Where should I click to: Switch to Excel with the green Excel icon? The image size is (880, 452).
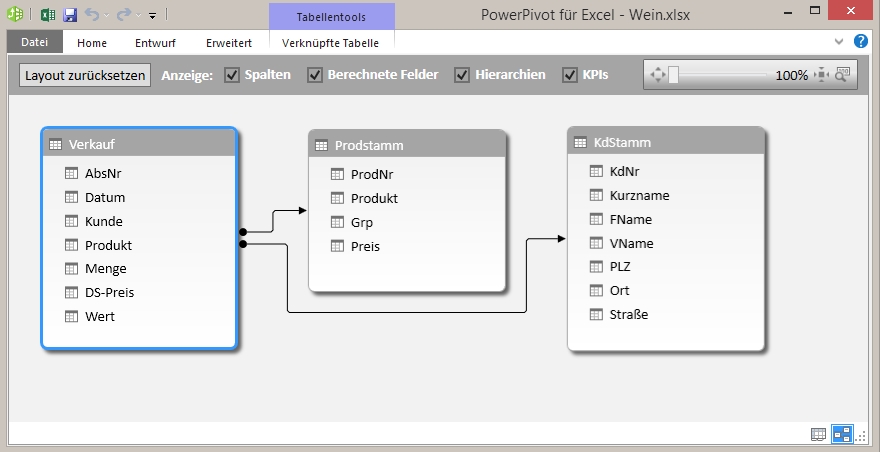click(48, 15)
